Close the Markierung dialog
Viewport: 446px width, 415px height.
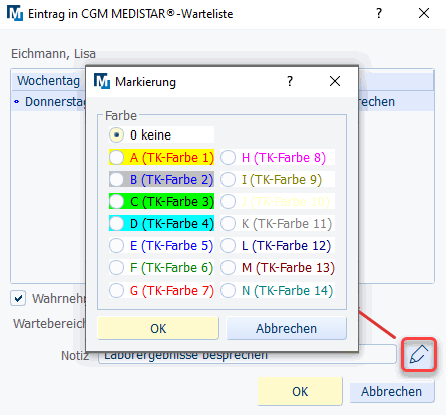pyautogui.click(x=335, y=81)
